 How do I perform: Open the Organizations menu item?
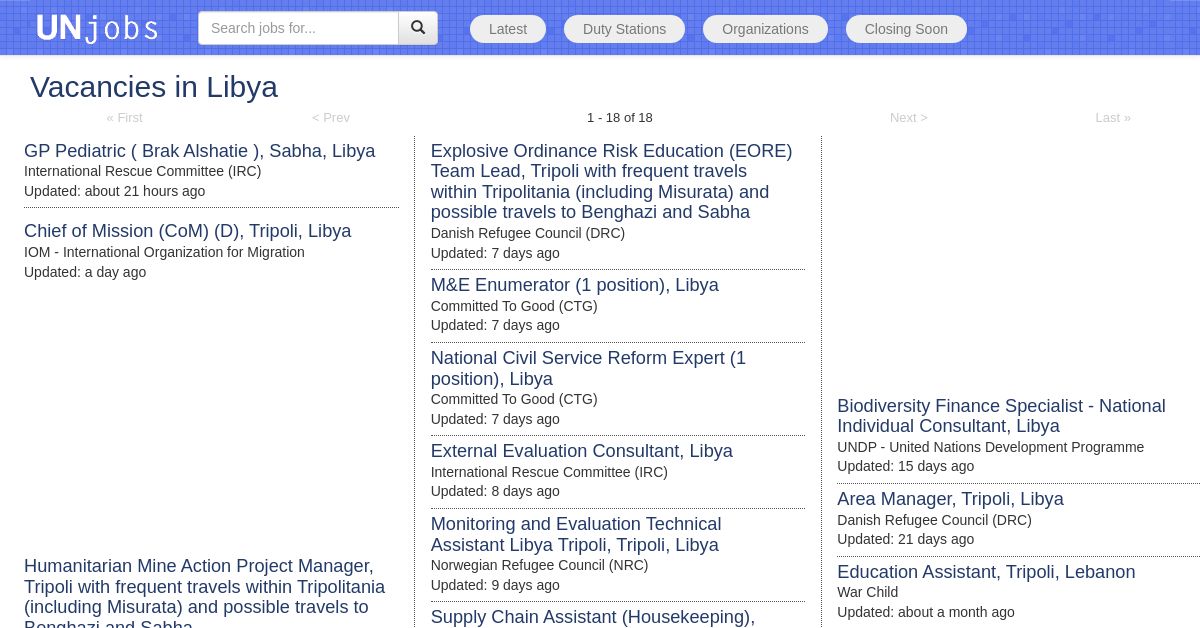[x=765, y=29]
